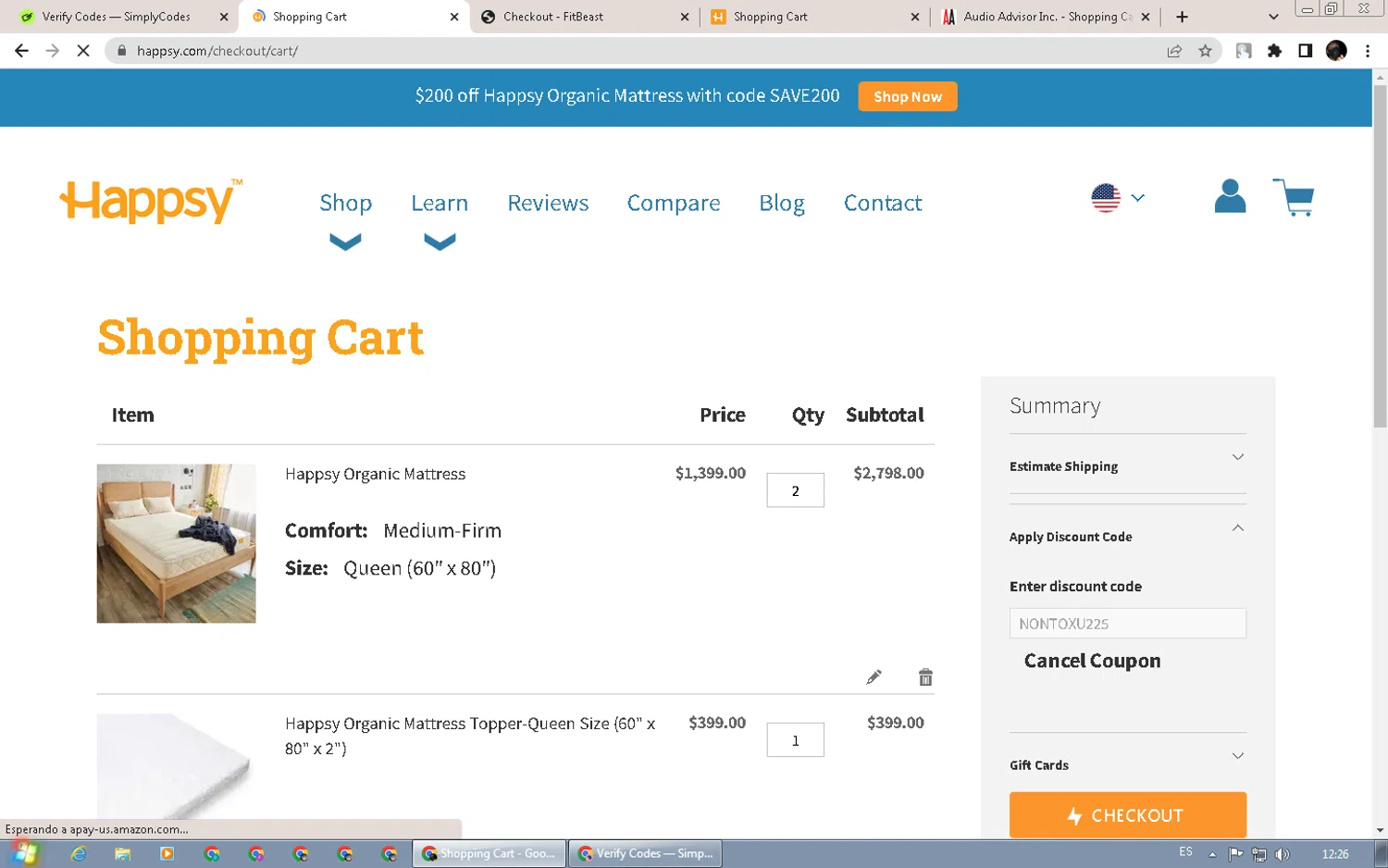The image size is (1388, 868).
Task: Go back in browser
Action: [21, 51]
